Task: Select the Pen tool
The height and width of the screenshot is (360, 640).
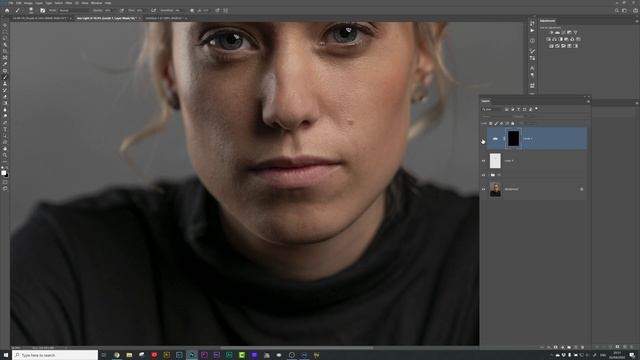Action: [x=5, y=122]
